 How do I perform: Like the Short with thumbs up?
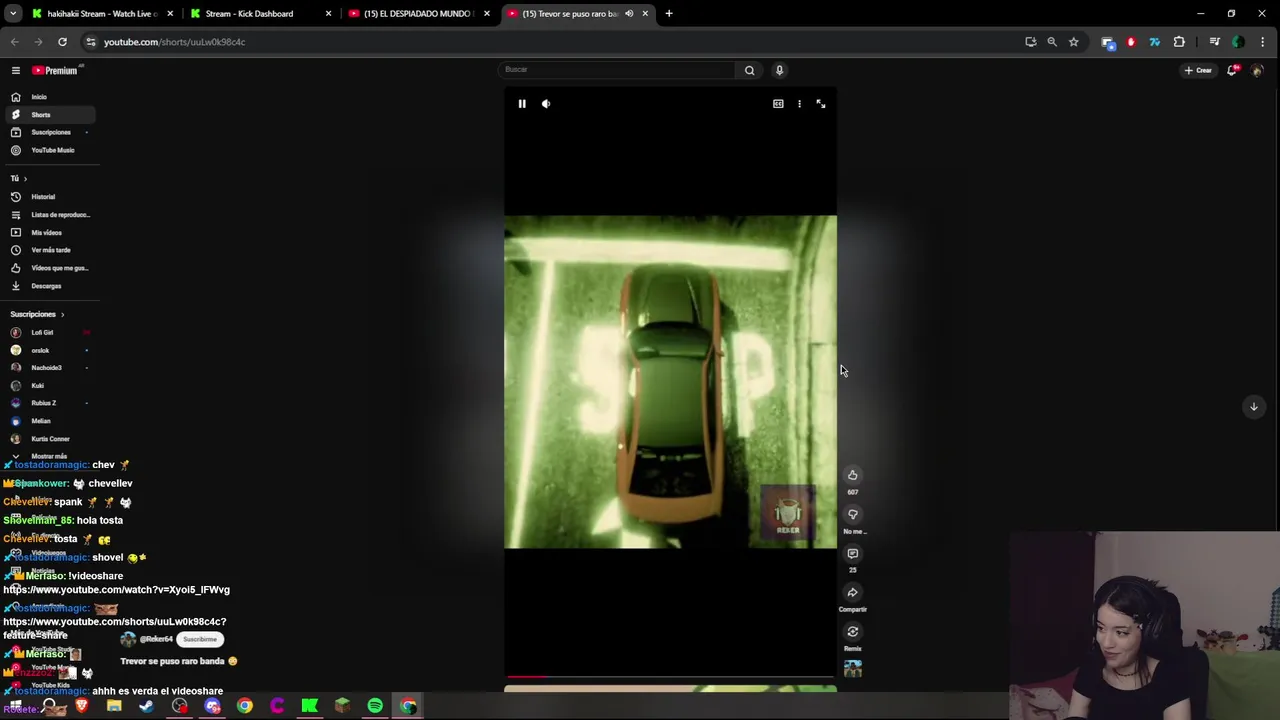[x=853, y=475]
